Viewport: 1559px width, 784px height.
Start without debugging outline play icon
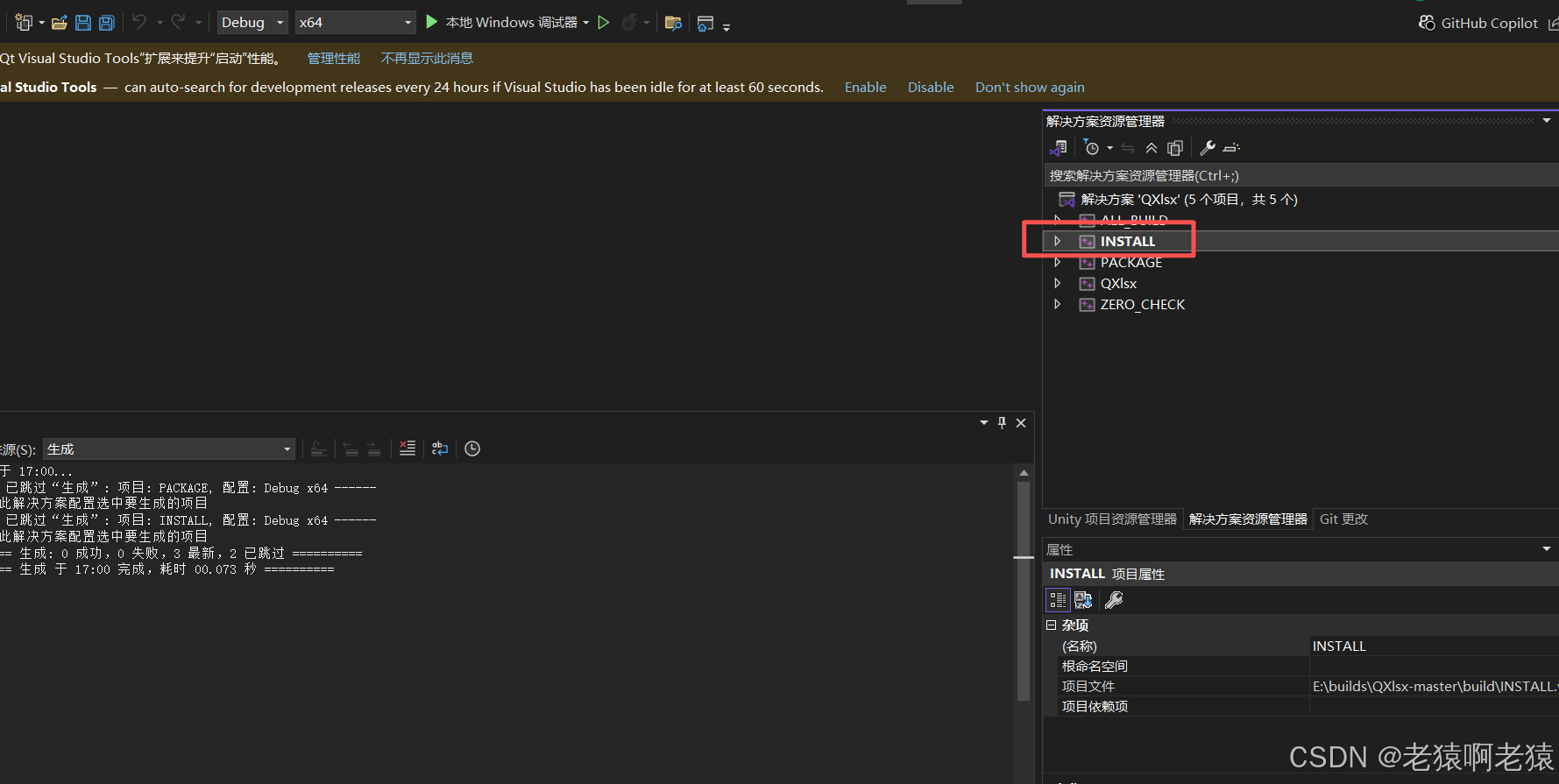point(603,23)
